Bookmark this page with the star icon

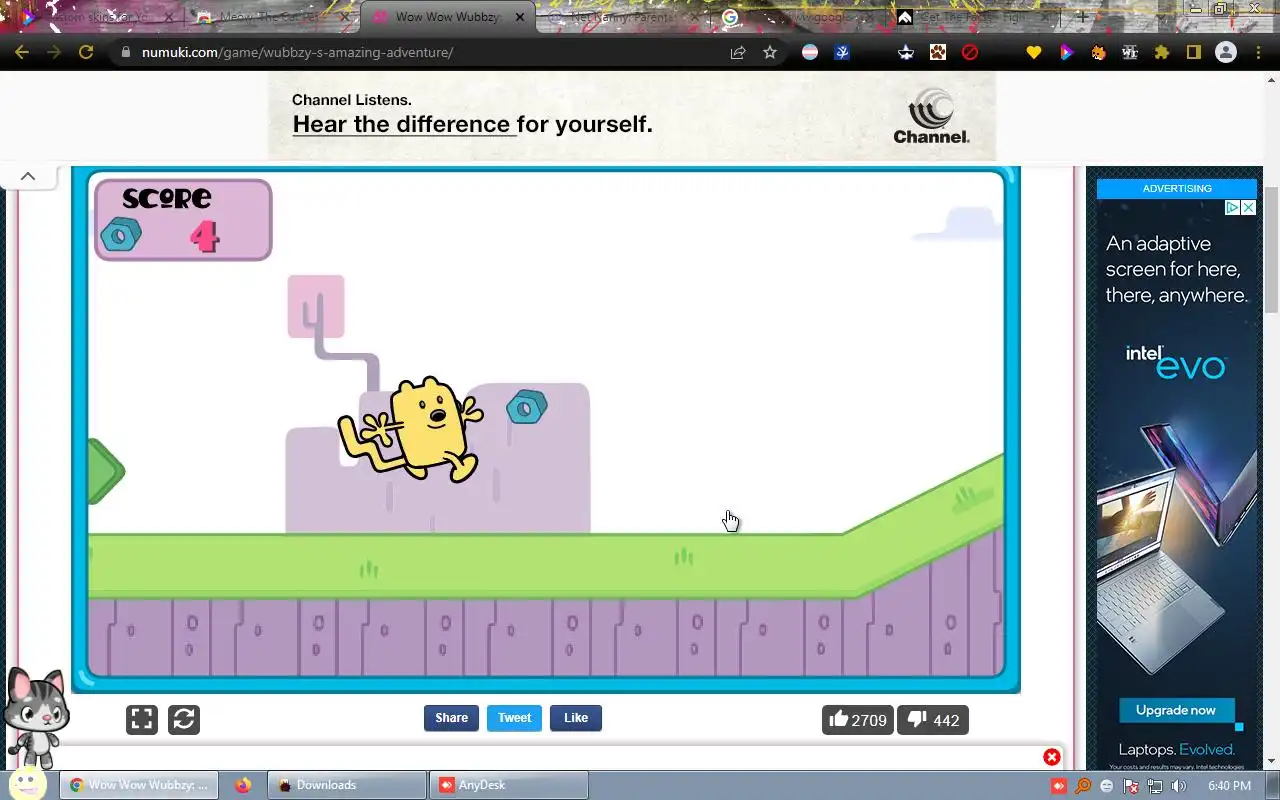pyautogui.click(x=770, y=52)
